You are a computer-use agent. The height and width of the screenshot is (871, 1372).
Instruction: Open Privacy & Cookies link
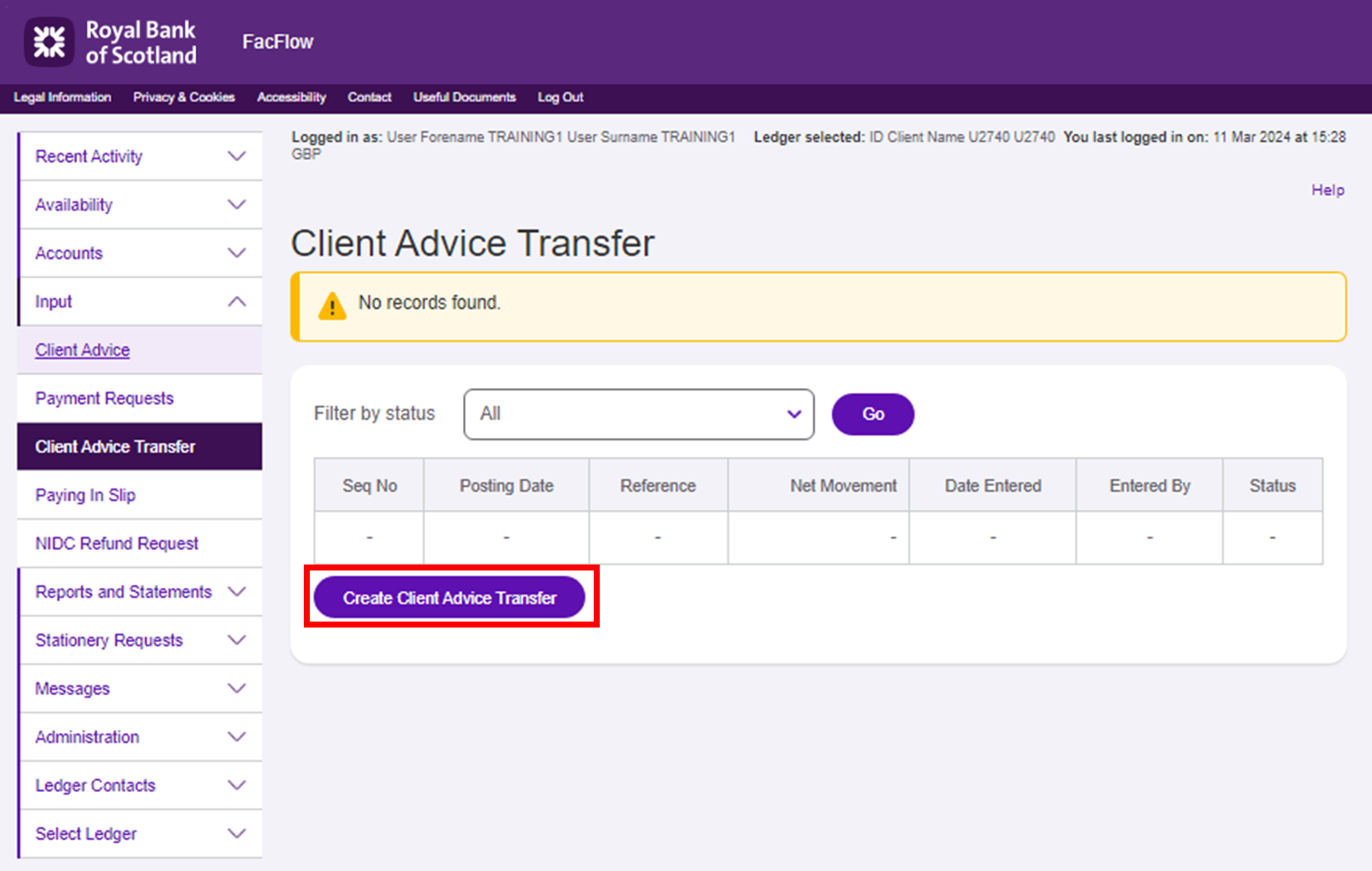click(184, 98)
